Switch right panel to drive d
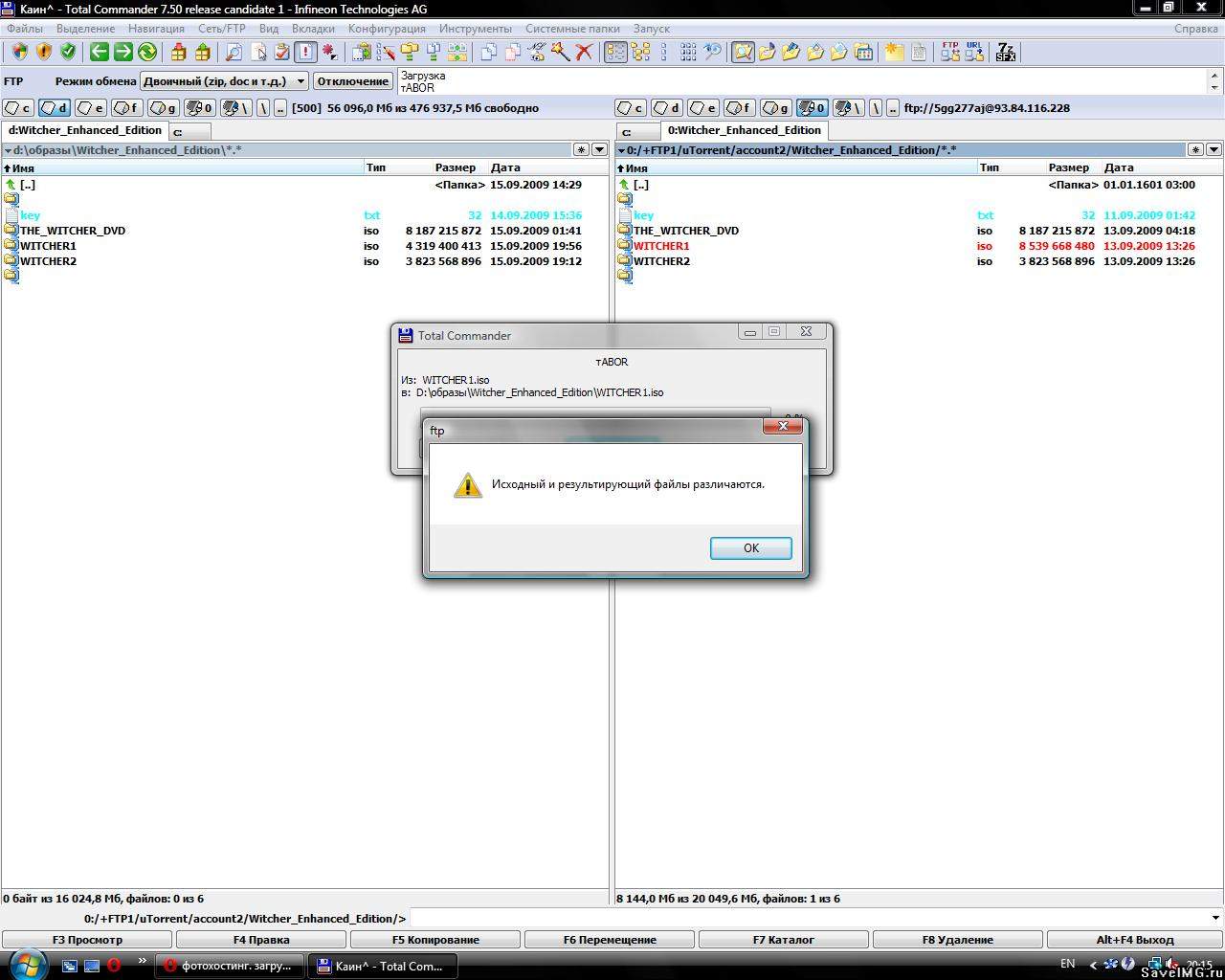 coord(668,108)
